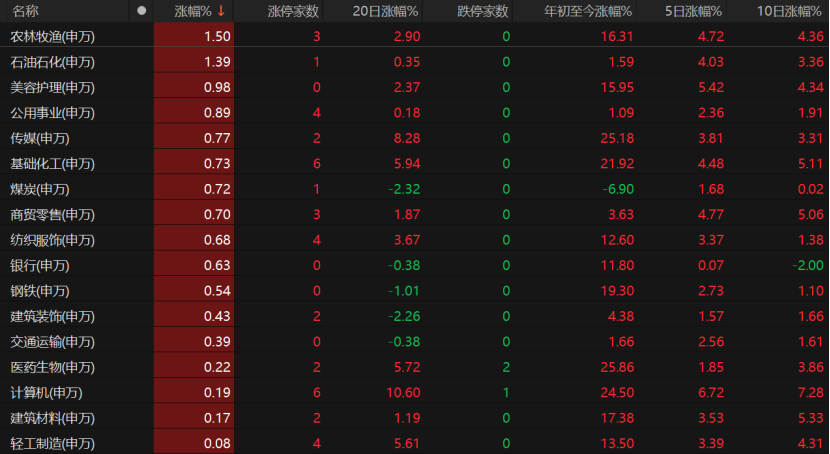Click 10日涨幅 value 5.33 for 建筑材料
This screenshot has width=830, height=454.
pyautogui.click(x=811, y=417)
